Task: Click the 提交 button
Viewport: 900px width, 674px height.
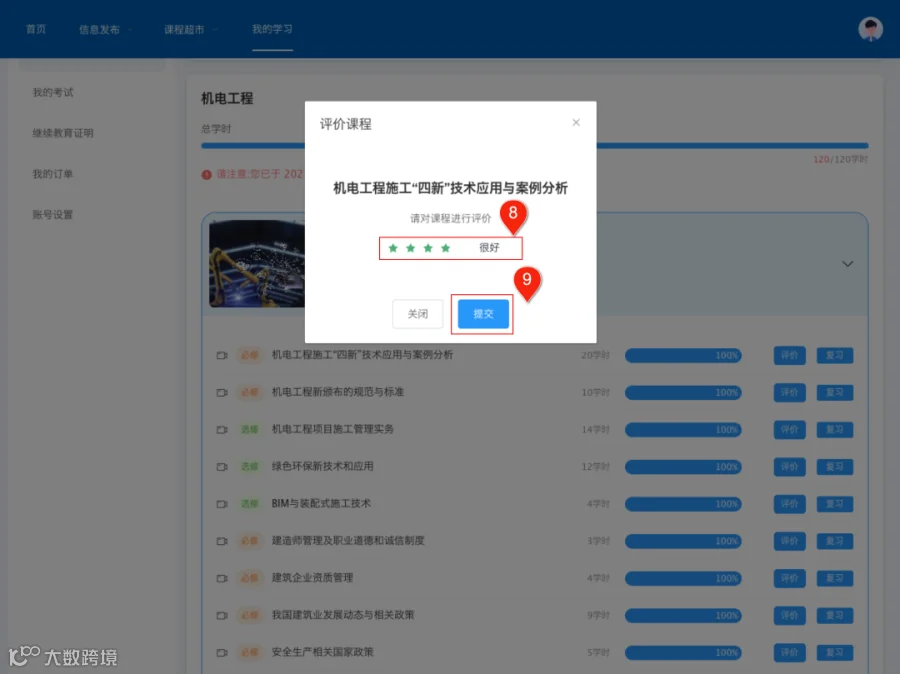Action: (x=483, y=313)
